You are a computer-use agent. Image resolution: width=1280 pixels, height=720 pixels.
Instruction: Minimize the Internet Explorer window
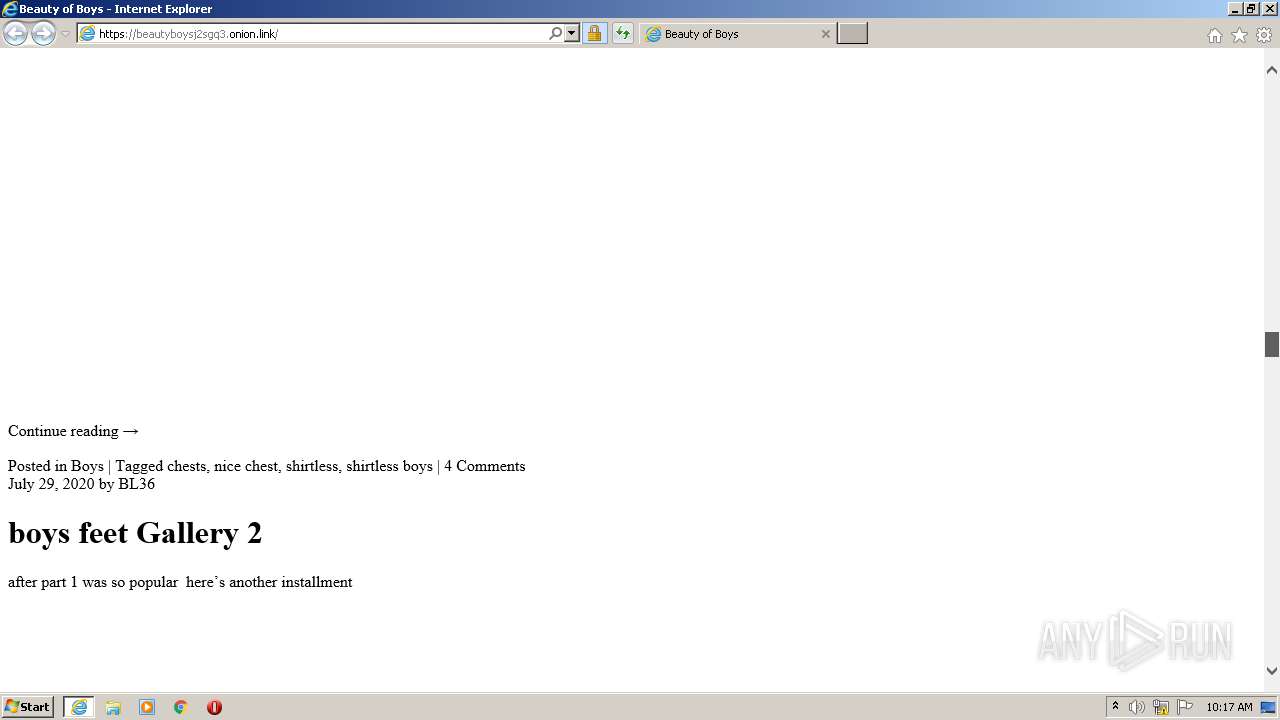tap(1235, 9)
